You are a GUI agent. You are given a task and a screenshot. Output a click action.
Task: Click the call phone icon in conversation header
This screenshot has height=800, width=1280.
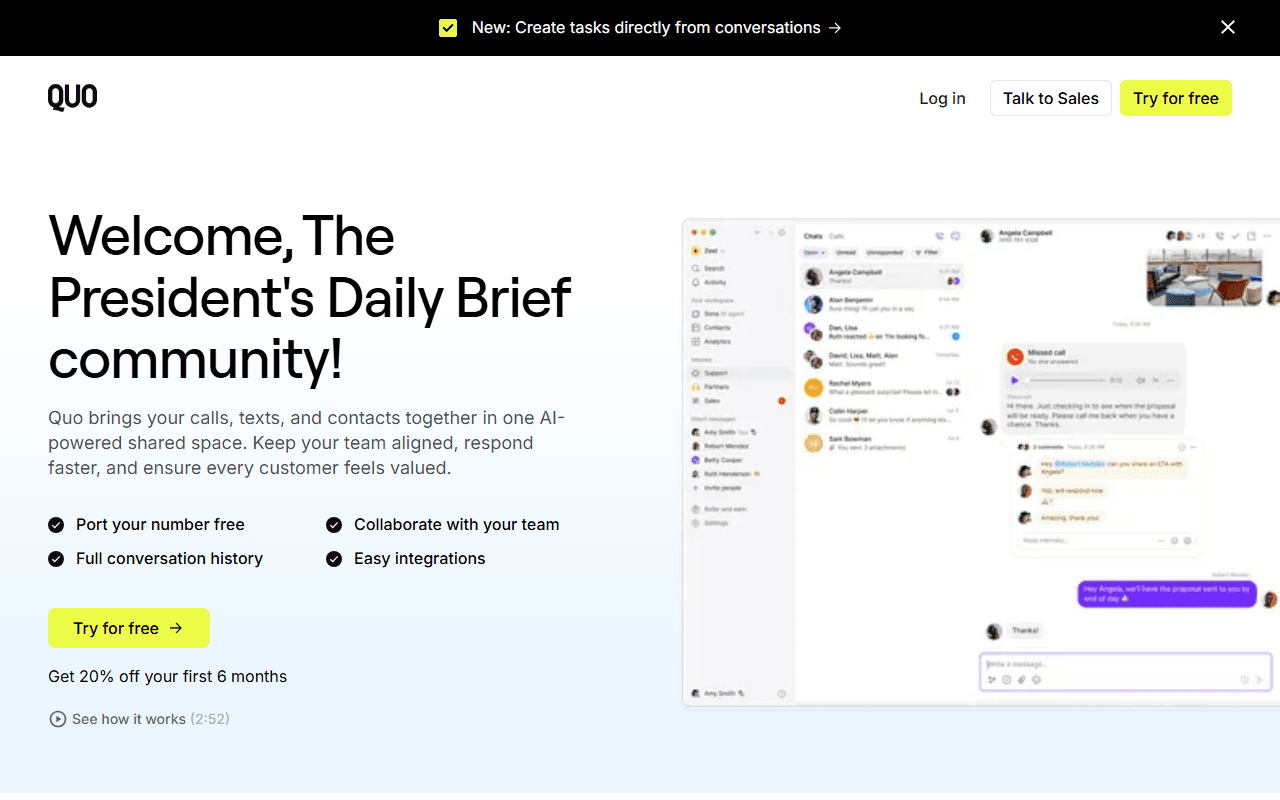pyautogui.click(x=1219, y=236)
